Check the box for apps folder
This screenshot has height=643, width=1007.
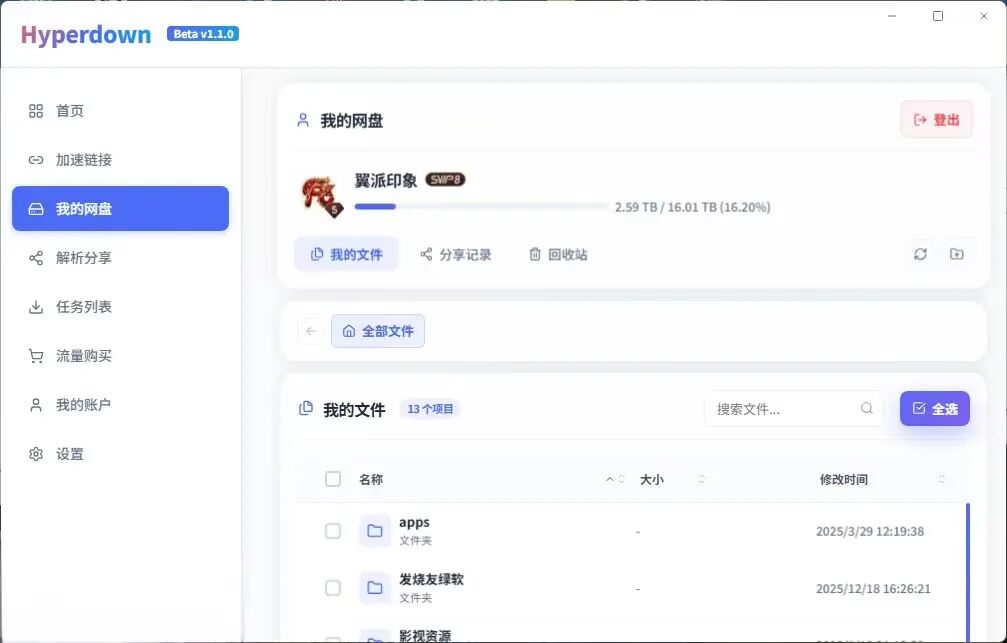click(333, 531)
